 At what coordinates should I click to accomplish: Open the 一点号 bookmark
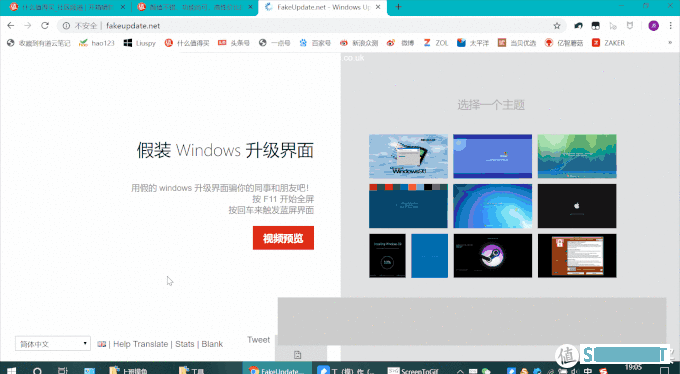click(x=275, y=43)
